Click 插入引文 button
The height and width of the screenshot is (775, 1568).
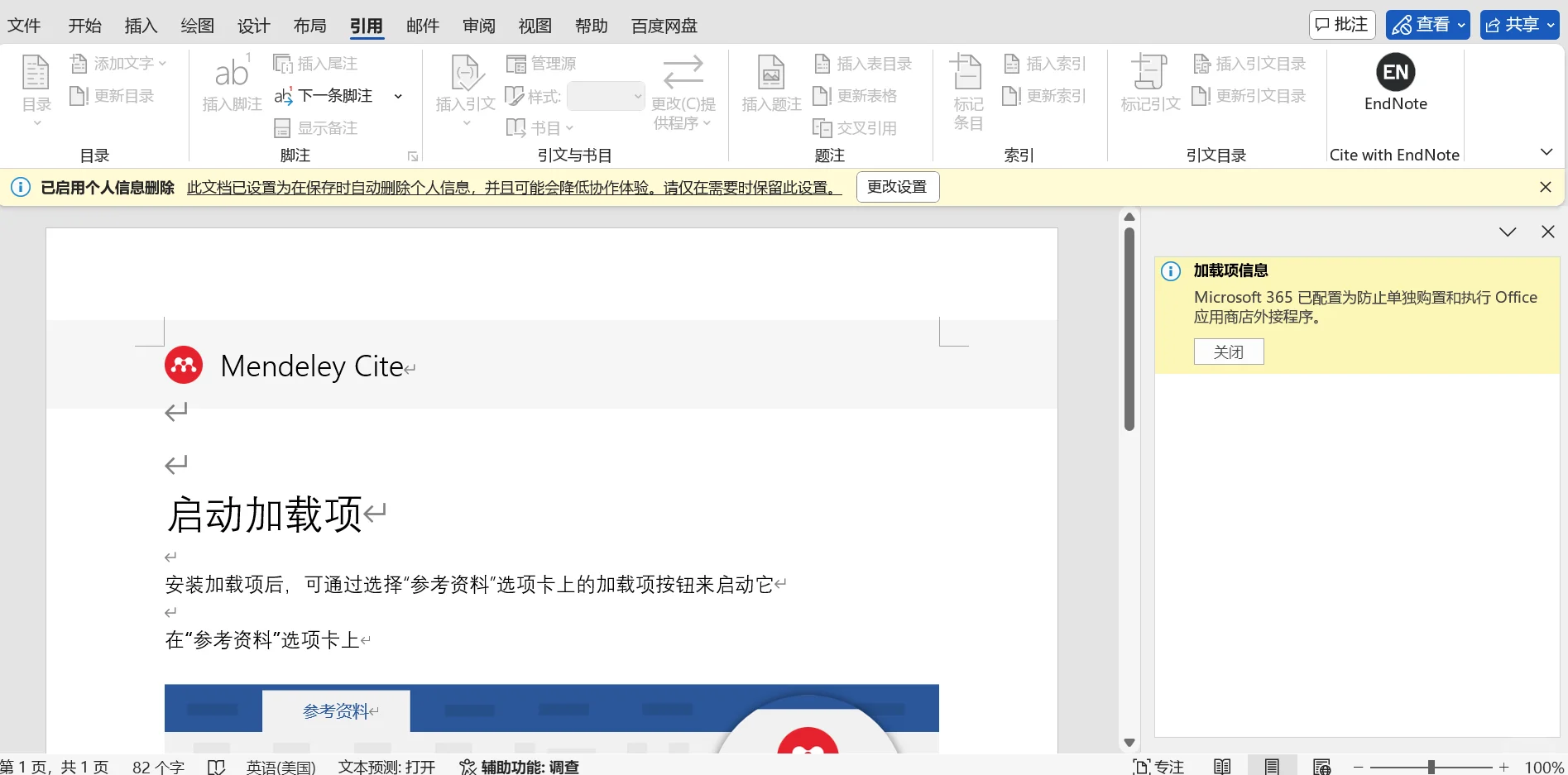point(465,91)
